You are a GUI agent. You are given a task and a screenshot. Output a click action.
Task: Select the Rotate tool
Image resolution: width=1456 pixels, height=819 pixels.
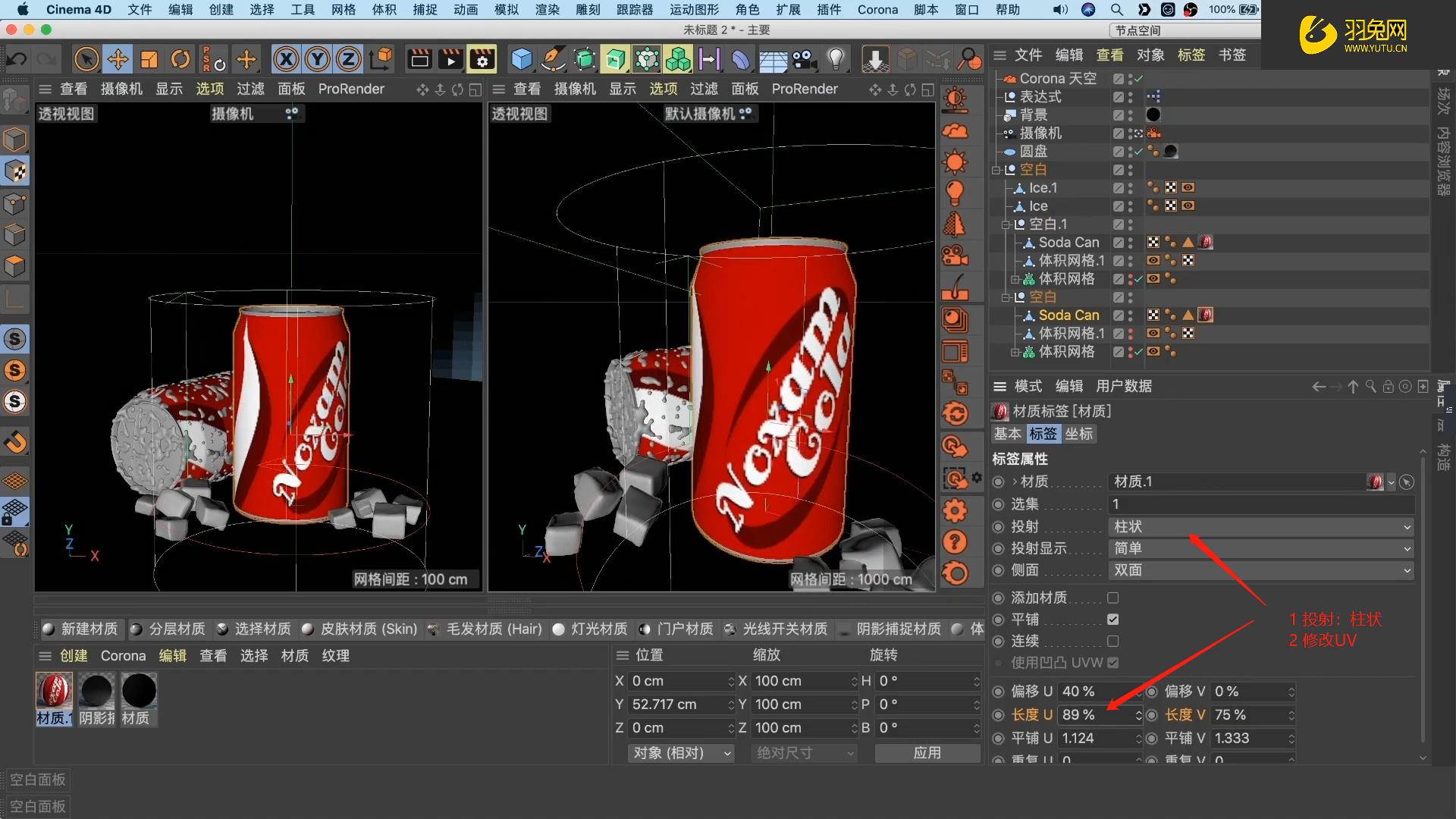pyautogui.click(x=180, y=58)
